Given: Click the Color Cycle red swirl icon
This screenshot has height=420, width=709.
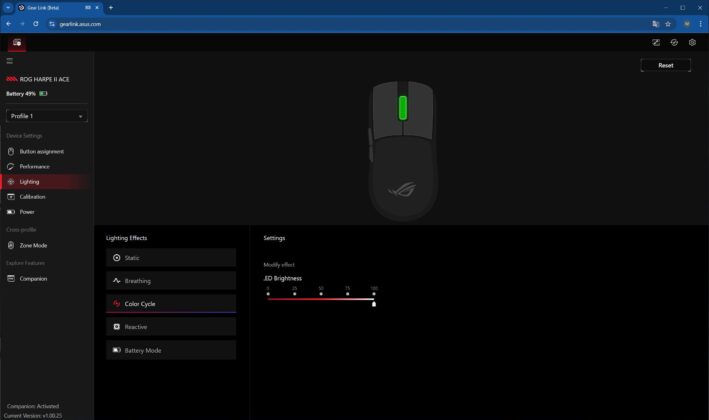Looking at the screenshot, I should click(117, 304).
